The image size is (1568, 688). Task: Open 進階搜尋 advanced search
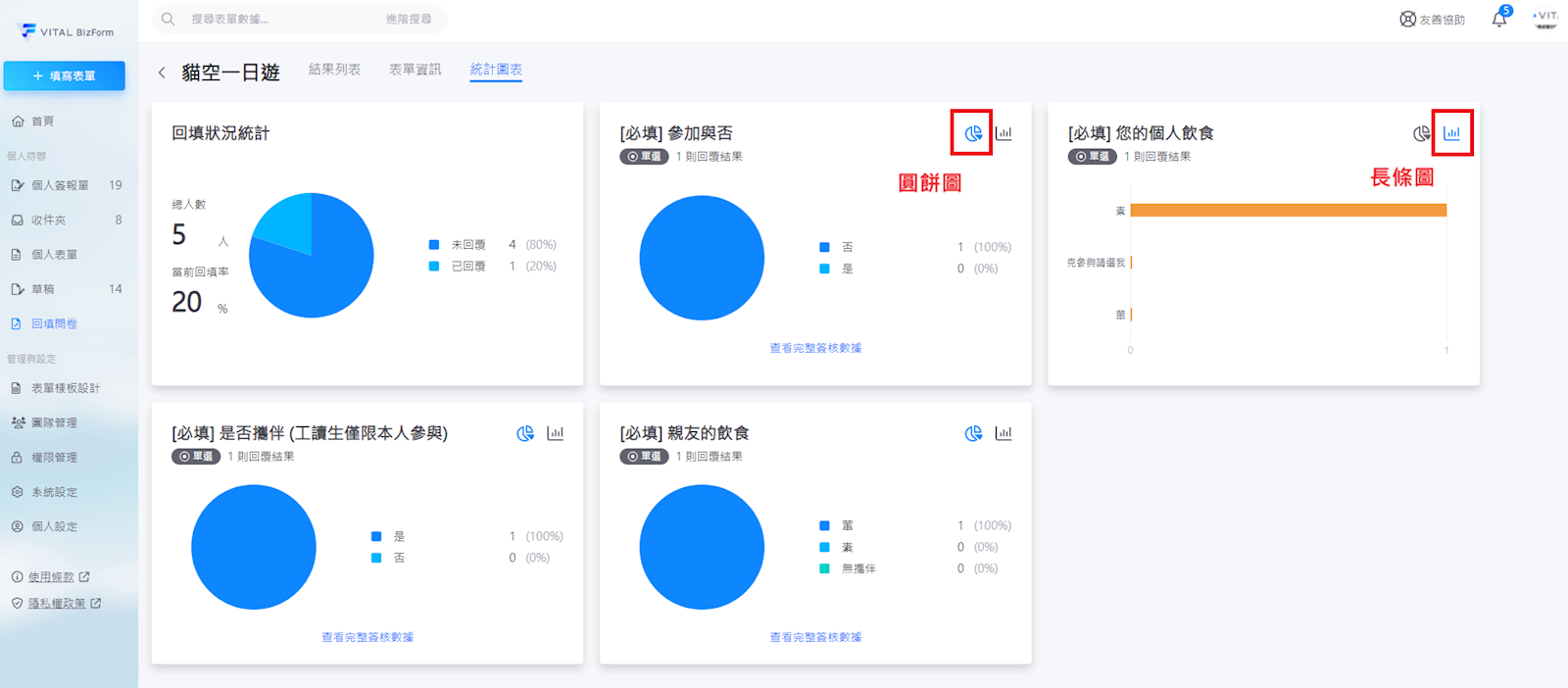pyautogui.click(x=408, y=19)
